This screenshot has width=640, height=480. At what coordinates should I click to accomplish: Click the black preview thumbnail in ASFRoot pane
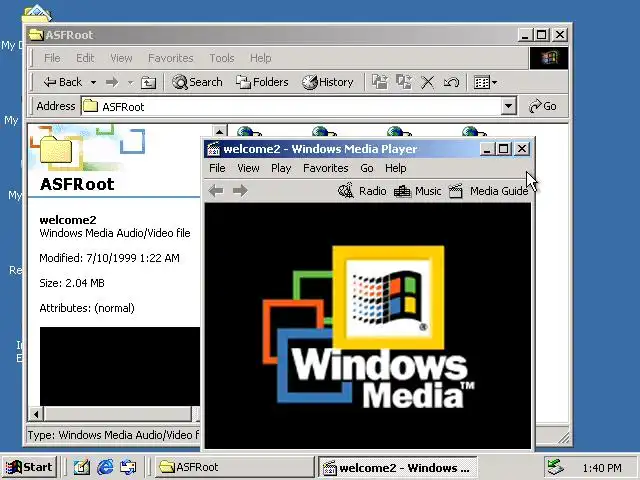coord(120,366)
